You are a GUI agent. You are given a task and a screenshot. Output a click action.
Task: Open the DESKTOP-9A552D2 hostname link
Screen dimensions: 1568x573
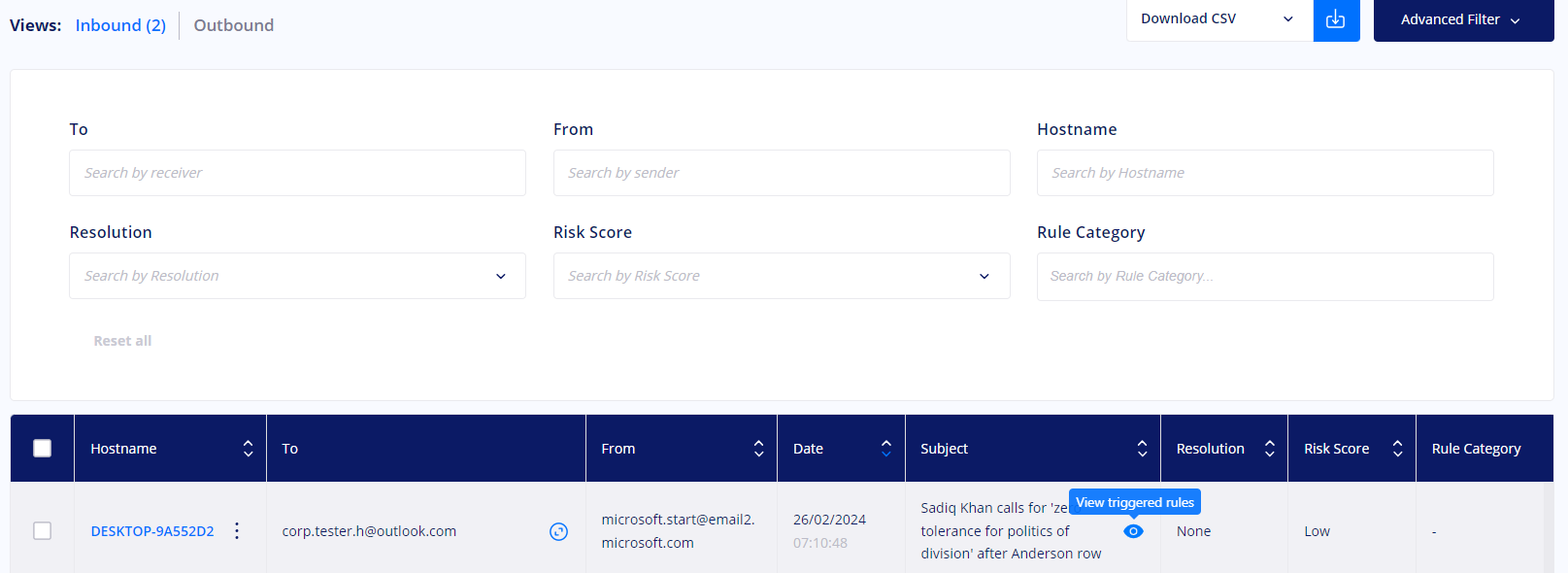[x=152, y=531]
